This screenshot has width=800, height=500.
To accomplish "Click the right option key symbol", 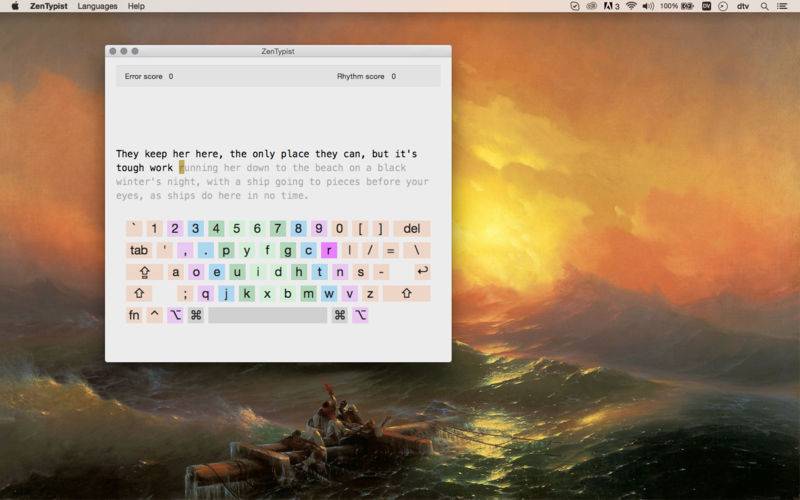I will [x=360, y=315].
